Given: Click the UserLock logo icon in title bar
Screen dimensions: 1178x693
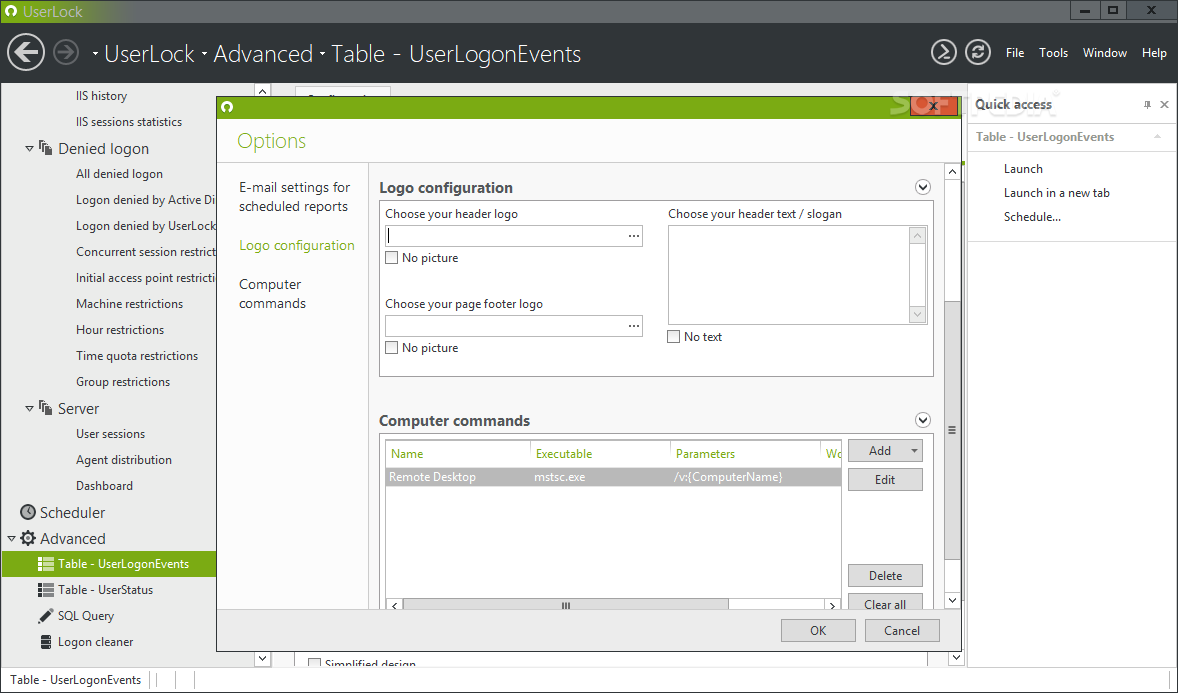Looking at the screenshot, I should [x=11, y=11].
